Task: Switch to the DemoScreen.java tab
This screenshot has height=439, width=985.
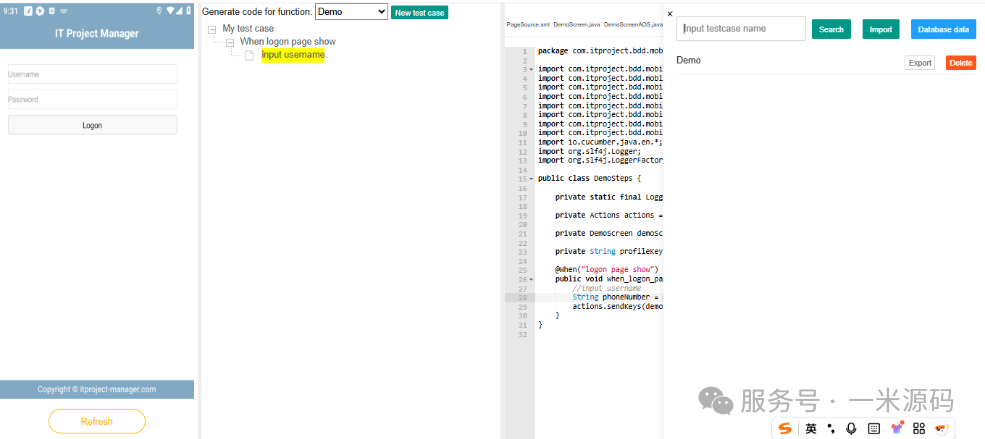Action: pyautogui.click(x=576, y=25)
